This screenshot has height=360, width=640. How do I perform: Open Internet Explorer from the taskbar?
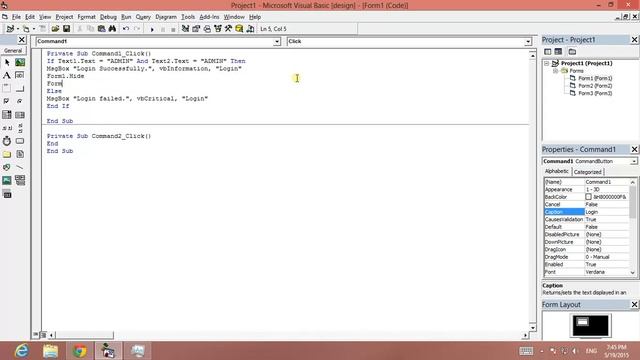[x=21, y=351]
